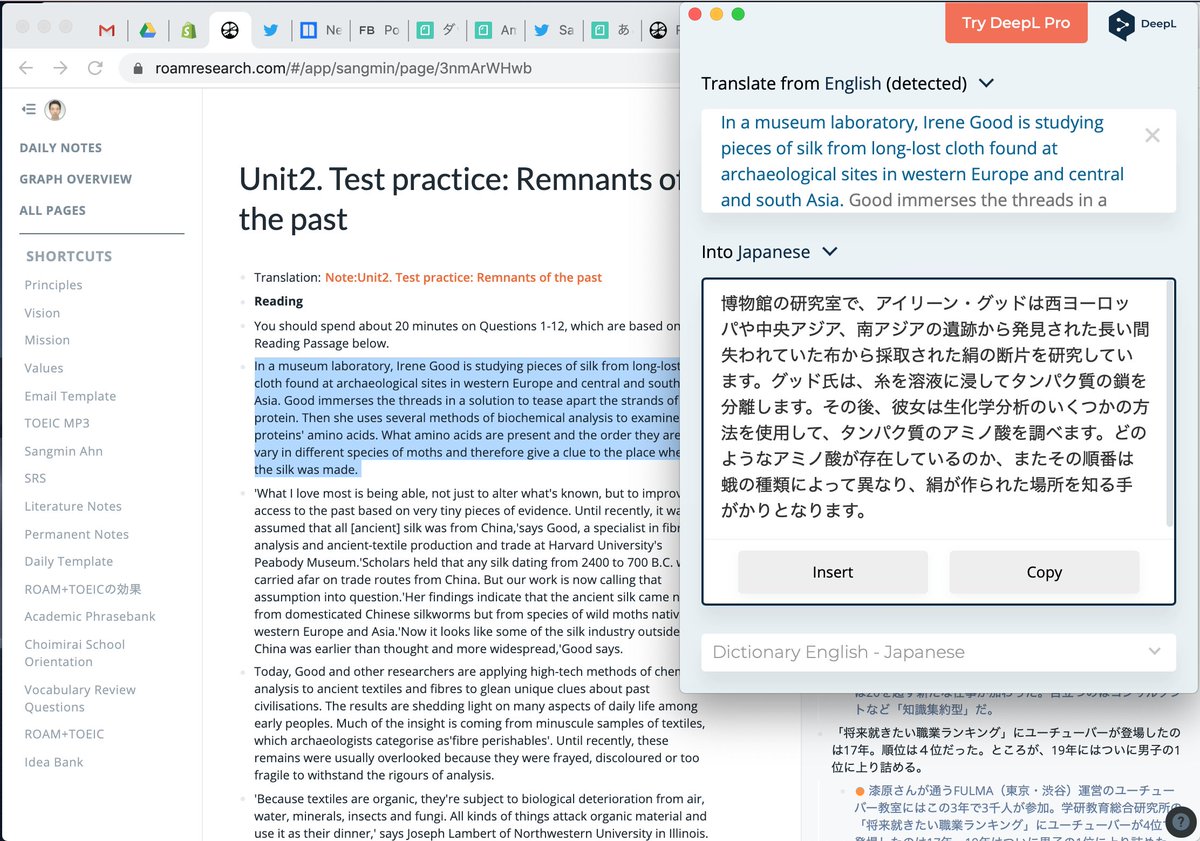Open Choimirai School Orientation shortcut

coord(75,653)
